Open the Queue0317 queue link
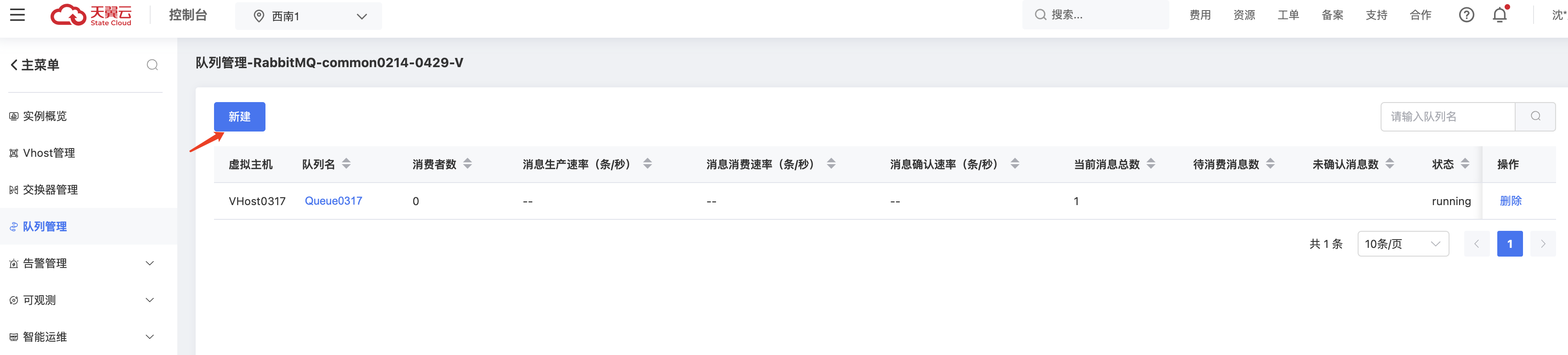 point(333,200)
